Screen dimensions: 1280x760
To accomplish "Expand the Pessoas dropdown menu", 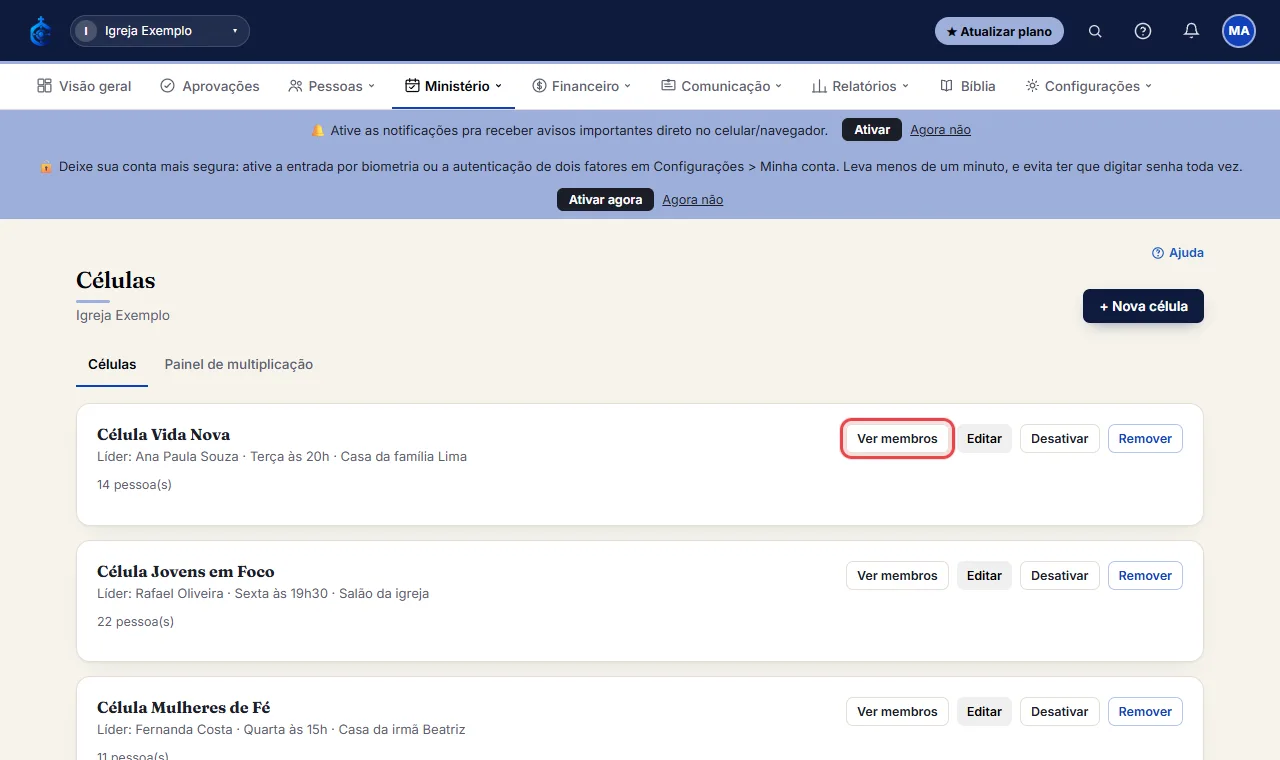I will click(x=331, y=86).
